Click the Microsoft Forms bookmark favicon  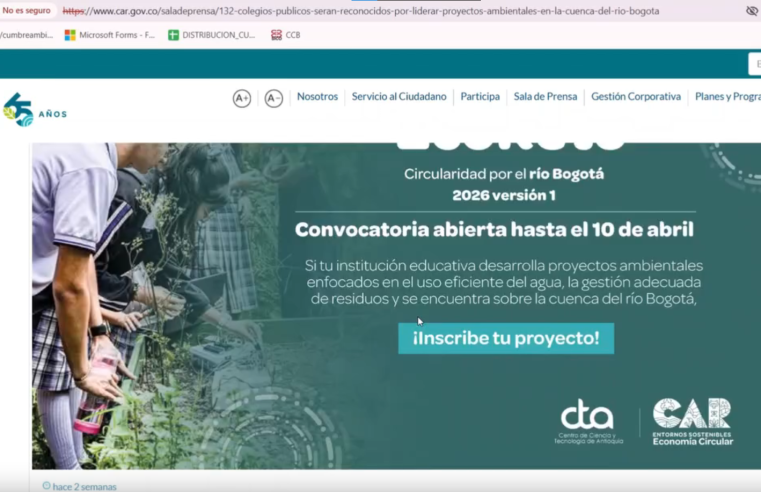pyautogui.click(x=70, y=35)
